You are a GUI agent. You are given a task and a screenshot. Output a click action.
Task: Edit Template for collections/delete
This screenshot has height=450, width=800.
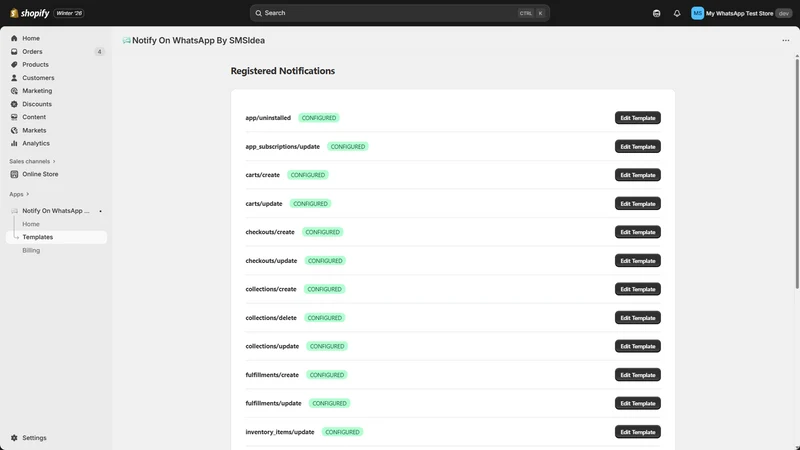click(637, 318)
